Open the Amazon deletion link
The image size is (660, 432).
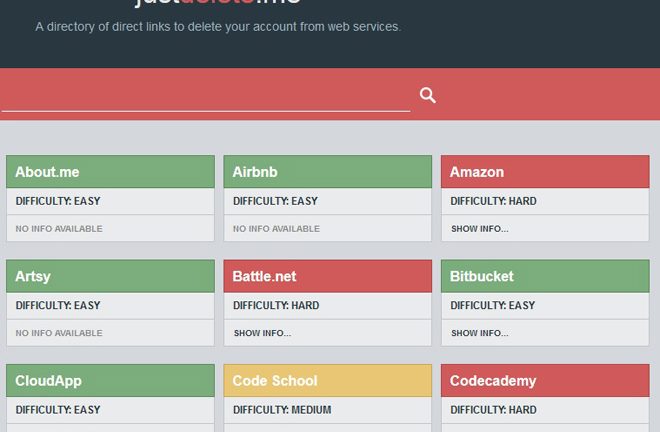click(545, 172)
